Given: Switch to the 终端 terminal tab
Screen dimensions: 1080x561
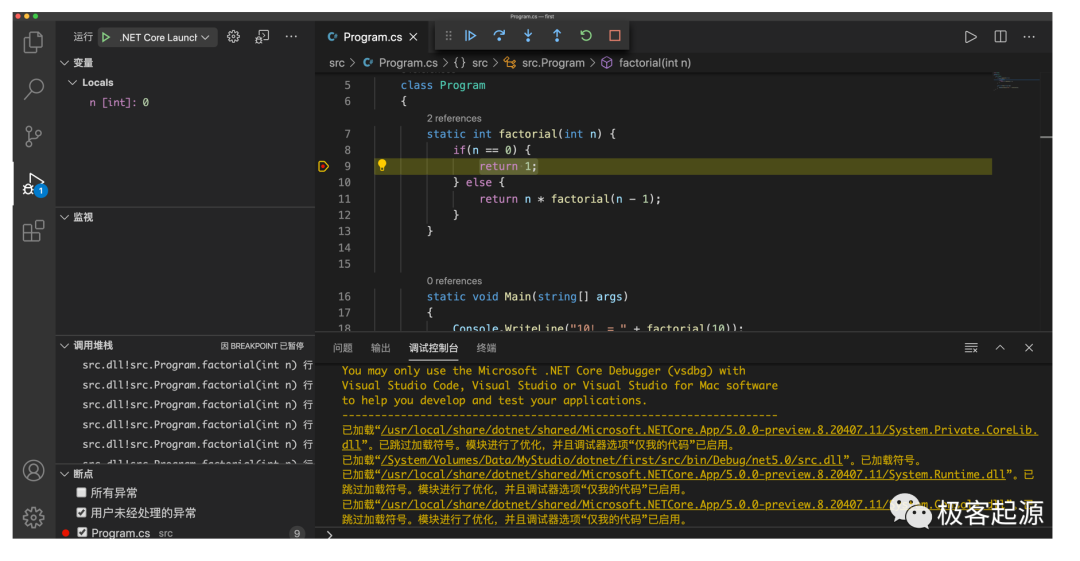Looking at the screenshot, I should coord(486,348).
